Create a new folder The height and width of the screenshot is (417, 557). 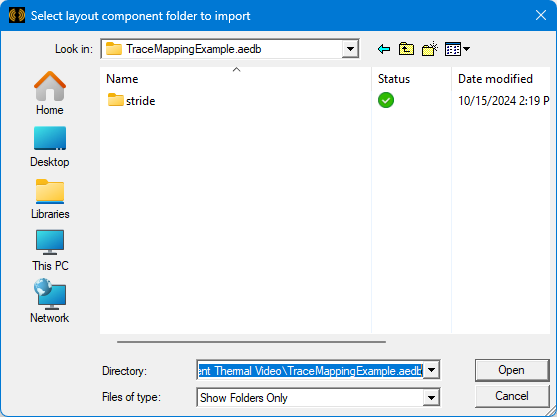[x=429, y=49]
